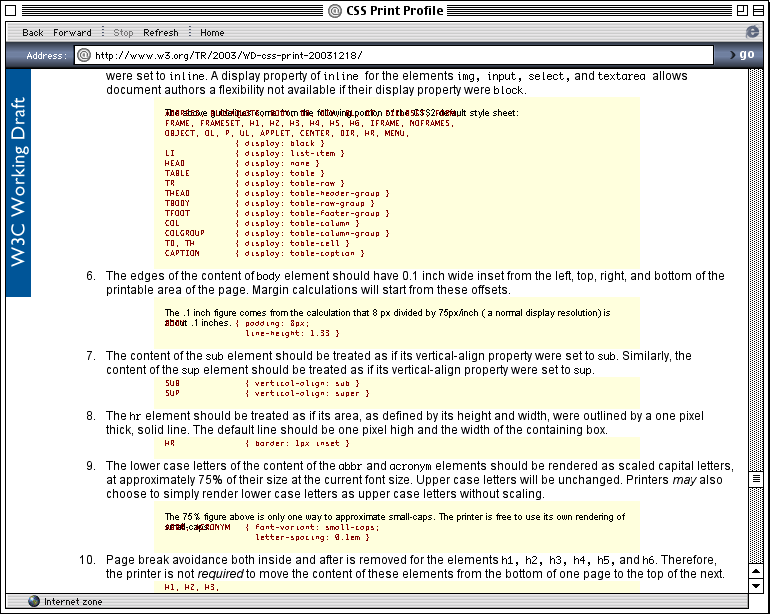Click the Back button in toolbar

(x=32, y=33)
